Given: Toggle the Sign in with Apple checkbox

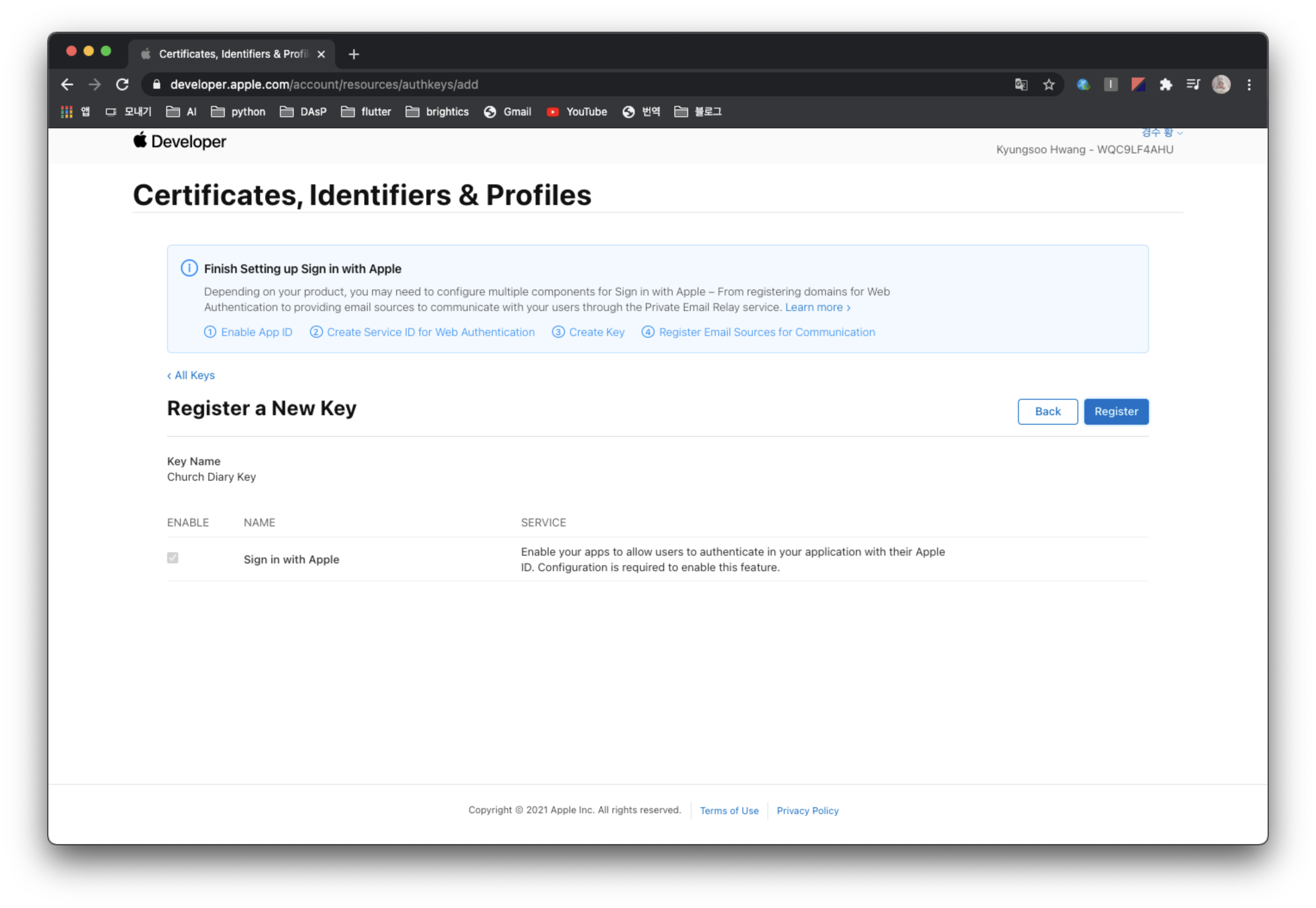Looking at the screenshot, I should [x=173, y=558].
